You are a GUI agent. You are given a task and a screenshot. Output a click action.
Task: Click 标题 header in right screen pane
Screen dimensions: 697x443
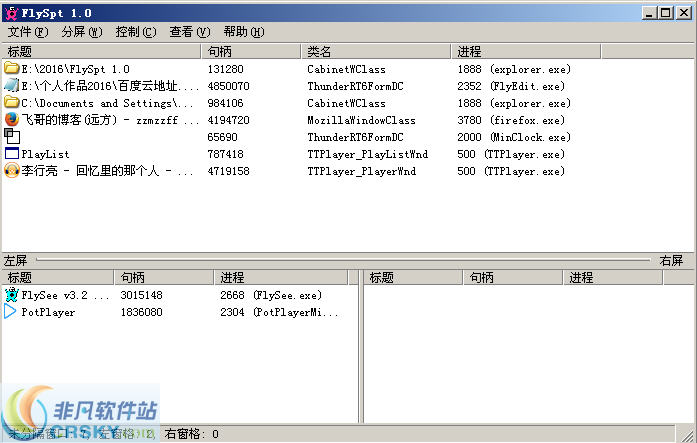[413, 278]
